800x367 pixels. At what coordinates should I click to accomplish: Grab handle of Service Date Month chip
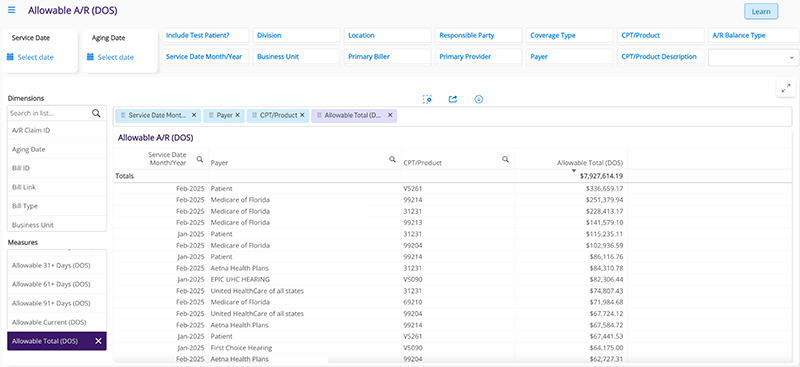[123, 115]
